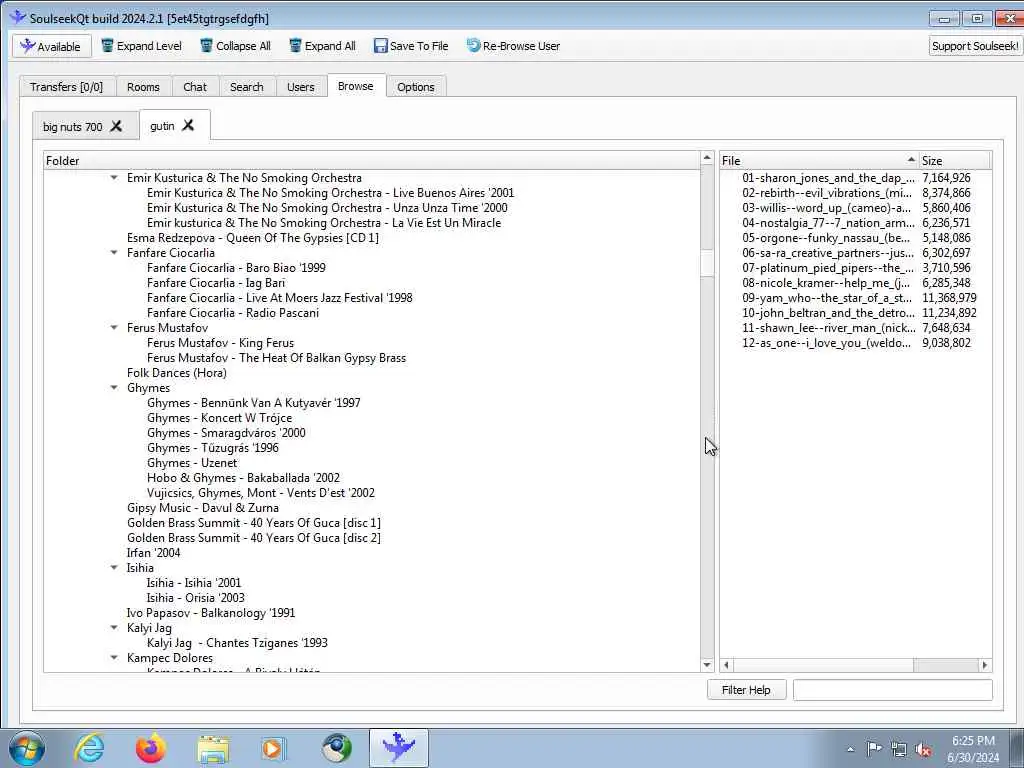The image size is (1024, 768).
Task: Open the Transfers [0/0] tab
Action: coord(67,87)
